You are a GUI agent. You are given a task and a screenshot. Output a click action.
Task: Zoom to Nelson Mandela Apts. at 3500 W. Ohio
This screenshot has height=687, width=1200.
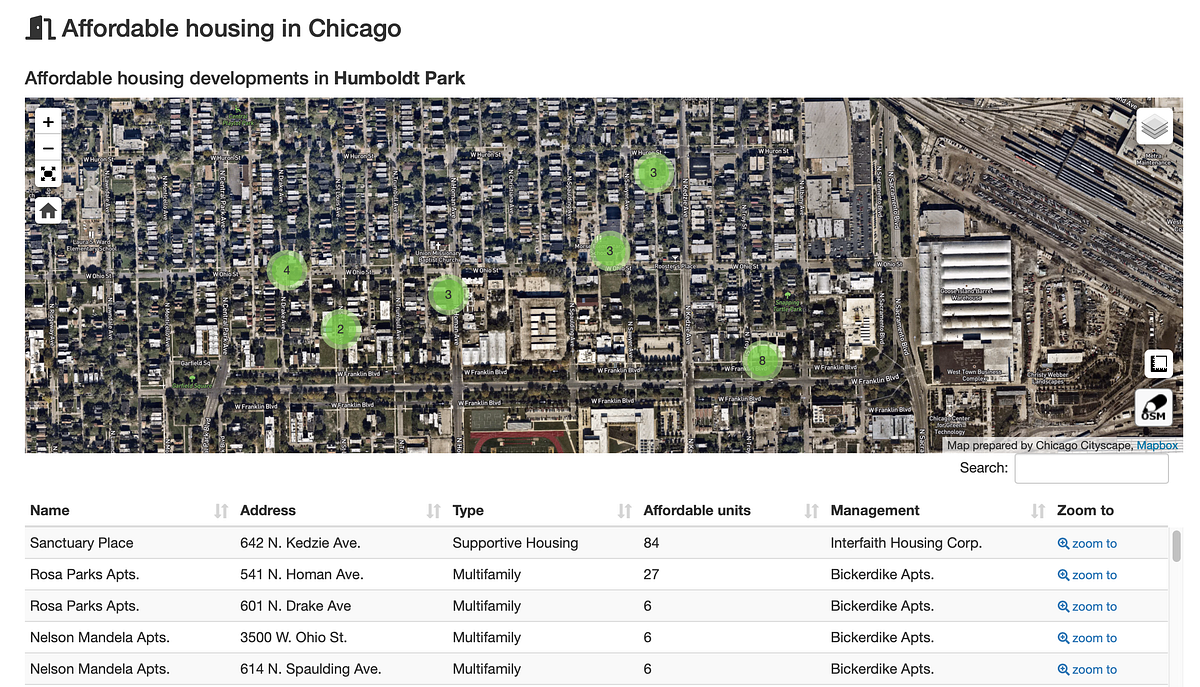point(1087,638)
